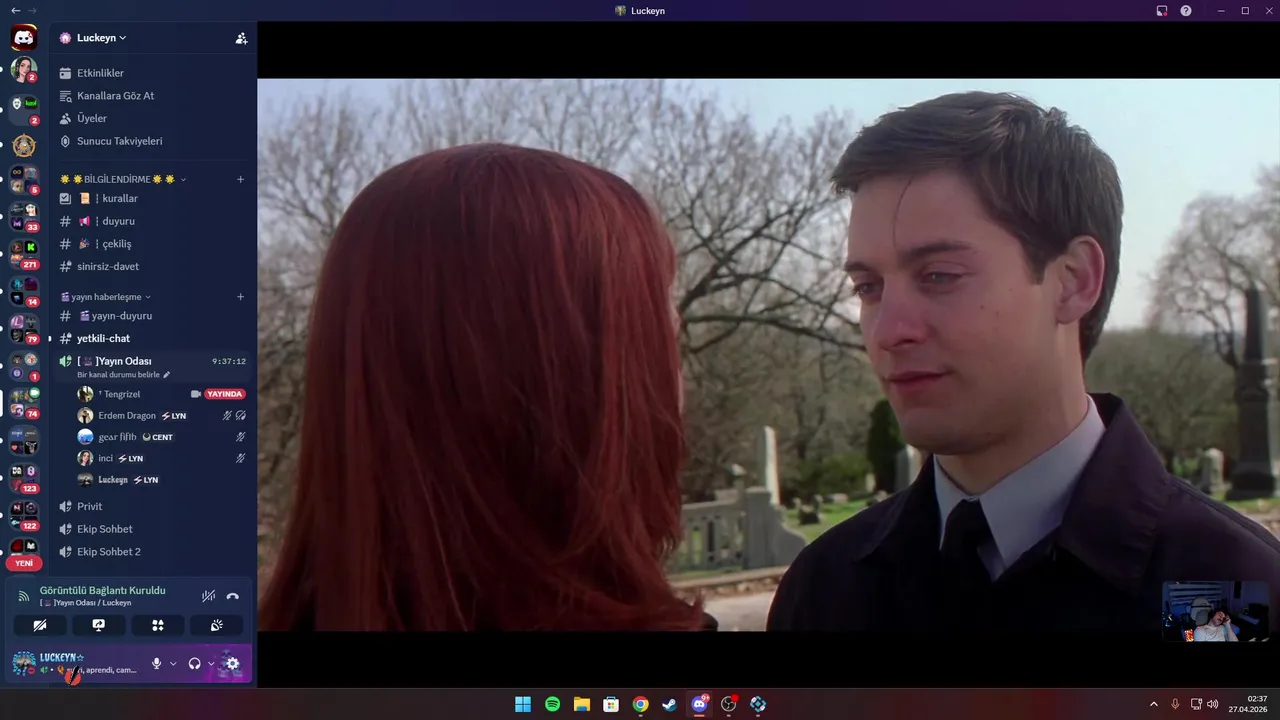This screenshot has height=720, width=1280.
Task: Click the camera icon next to Tengrizel
Action: click(196, 394)
